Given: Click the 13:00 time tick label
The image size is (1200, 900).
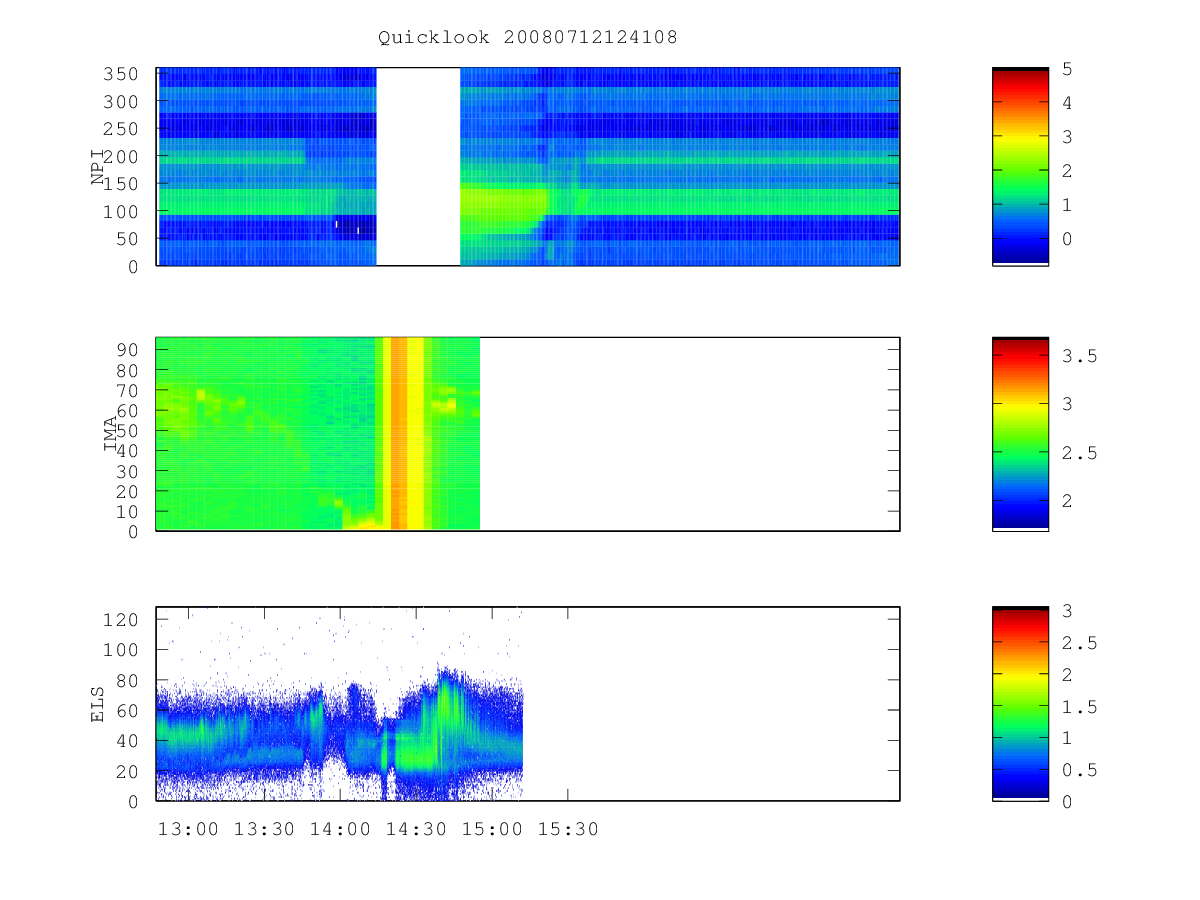Looking at the screenshot, I should pyautogui.click(x=188, y=829).
